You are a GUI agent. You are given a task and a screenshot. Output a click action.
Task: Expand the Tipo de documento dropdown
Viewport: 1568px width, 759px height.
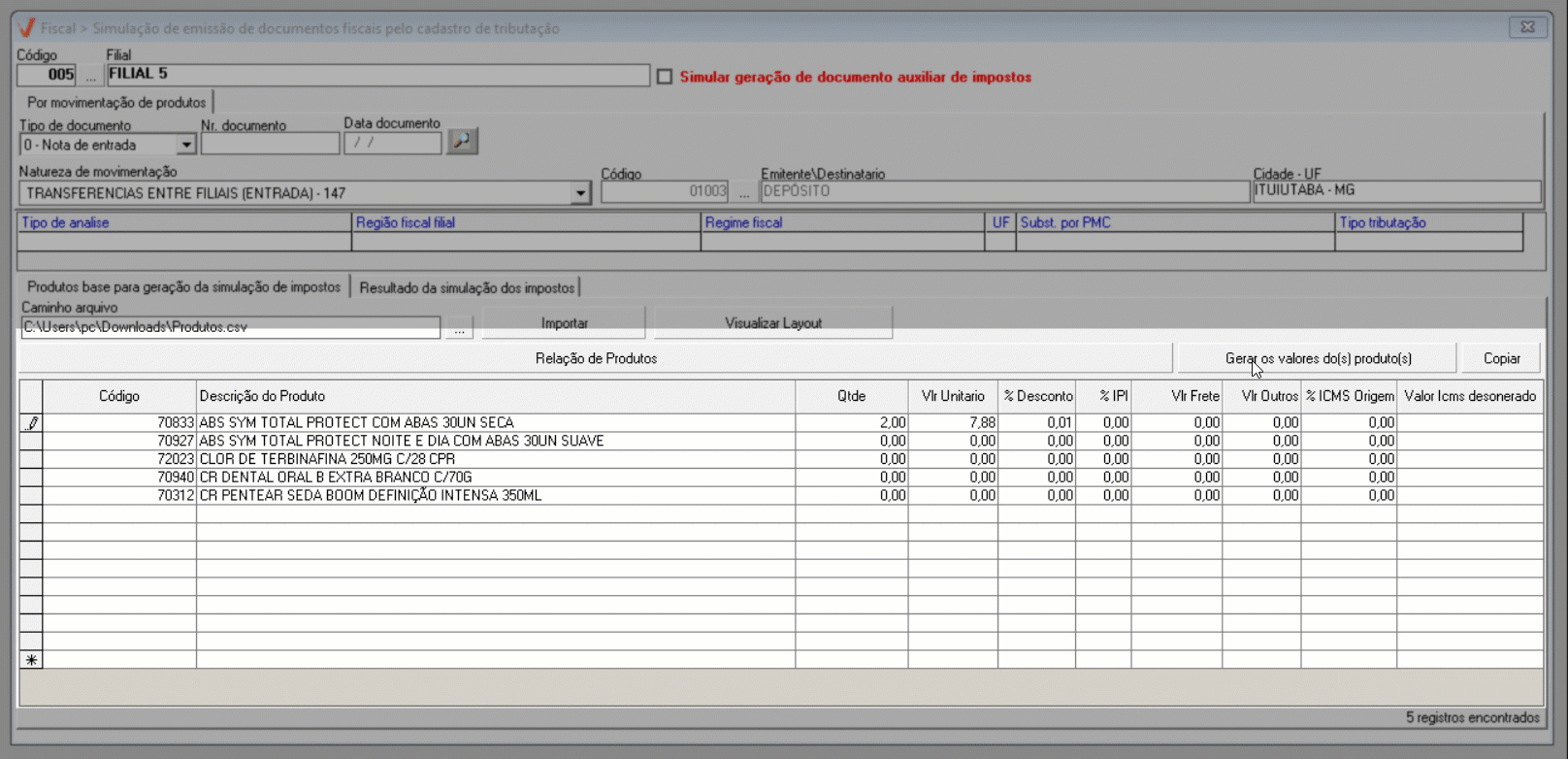(x=185, y=145)
